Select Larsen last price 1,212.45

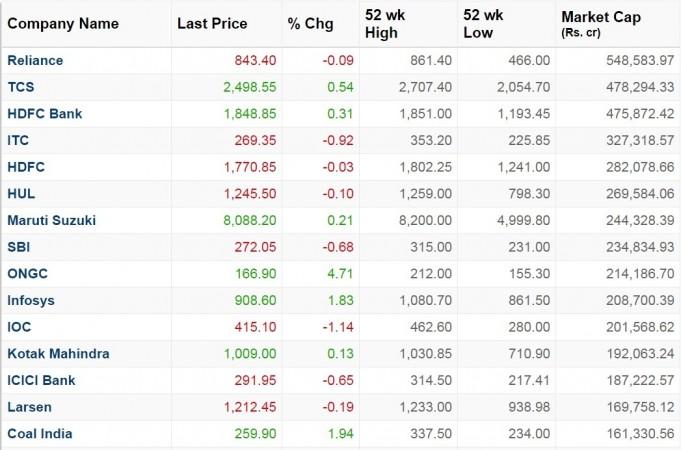click(250, 407)
